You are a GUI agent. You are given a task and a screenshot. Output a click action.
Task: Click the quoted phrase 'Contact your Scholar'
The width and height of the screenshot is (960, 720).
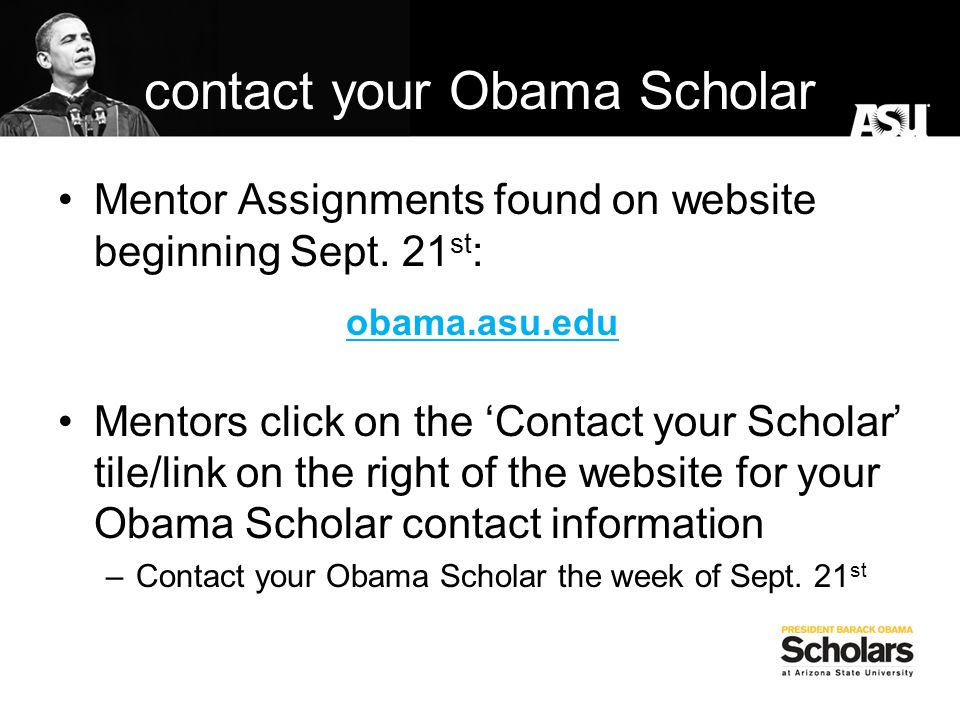(x=694, y=422)
